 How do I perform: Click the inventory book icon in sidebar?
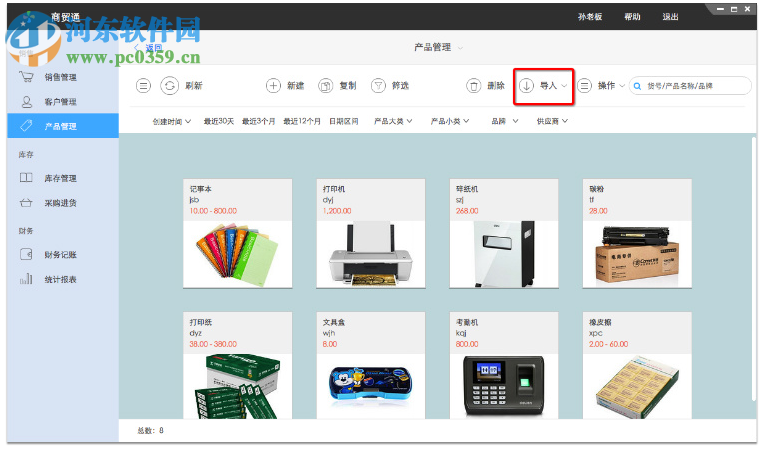26,178
